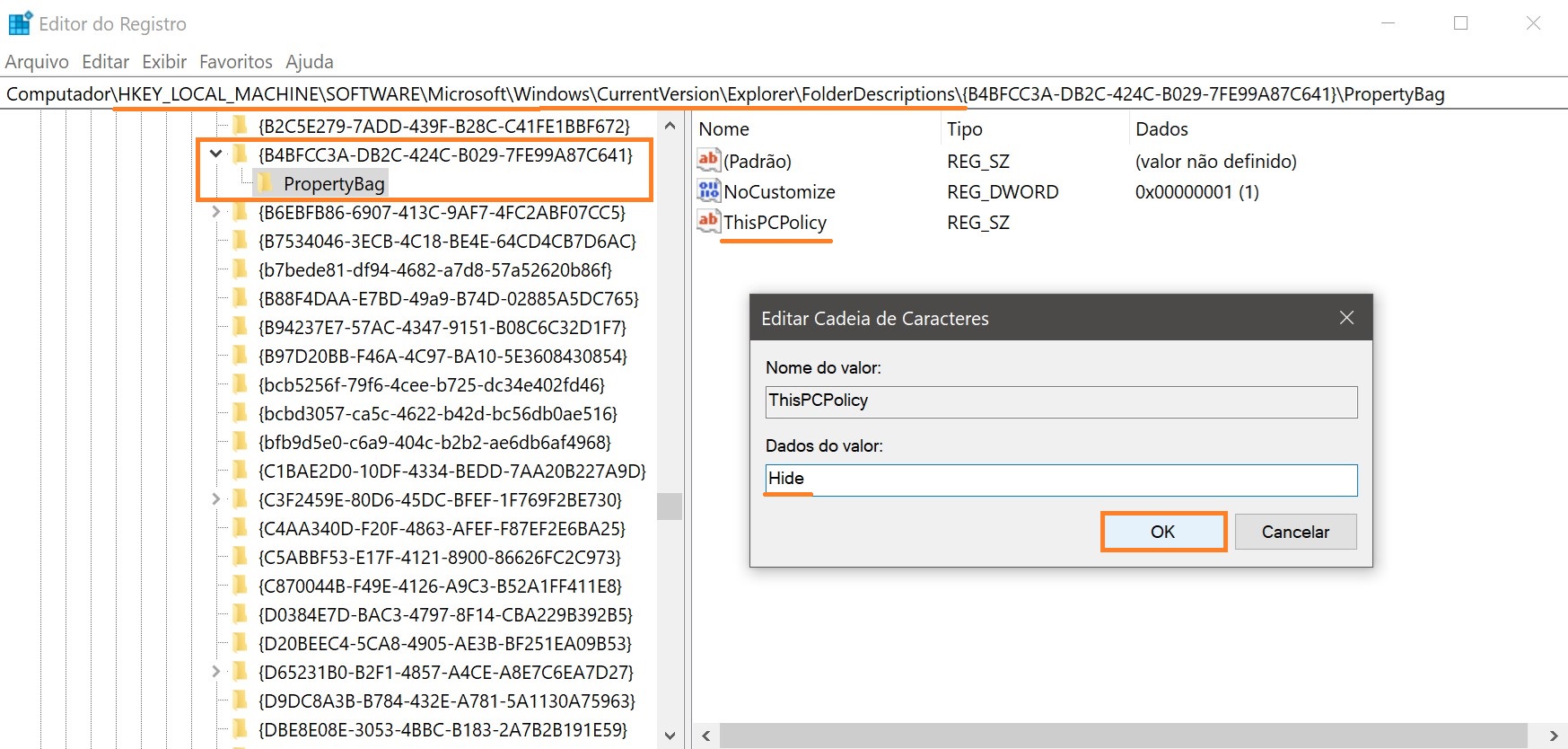Click folder icon of {B6EBFB86-6907-413C-9AF7-4FC2ABF07CC5}
This screenshot has height=749, width=1568.
(x=241, y=212)
